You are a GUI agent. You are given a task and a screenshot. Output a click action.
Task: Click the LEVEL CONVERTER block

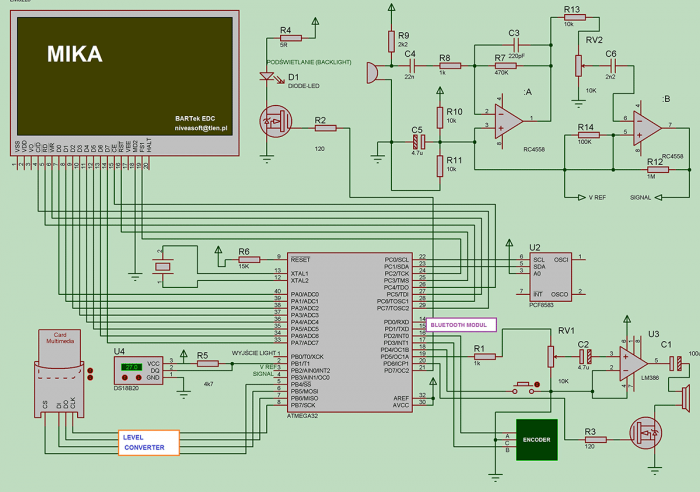pyautogui.click(x=148, y=441)
